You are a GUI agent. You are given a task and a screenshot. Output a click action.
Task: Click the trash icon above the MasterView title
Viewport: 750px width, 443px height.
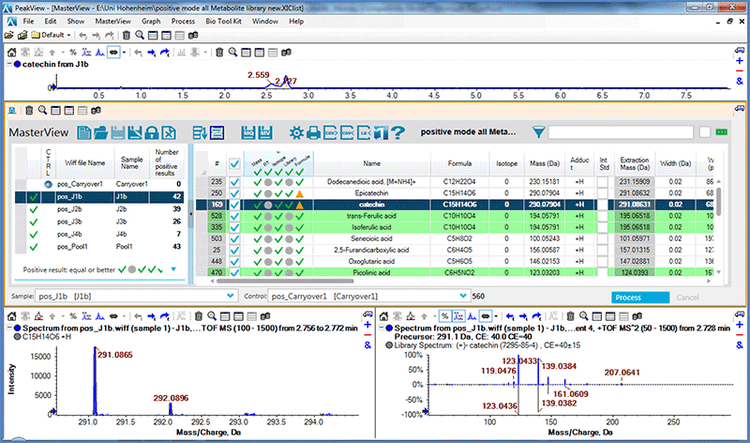coord(29,110)
